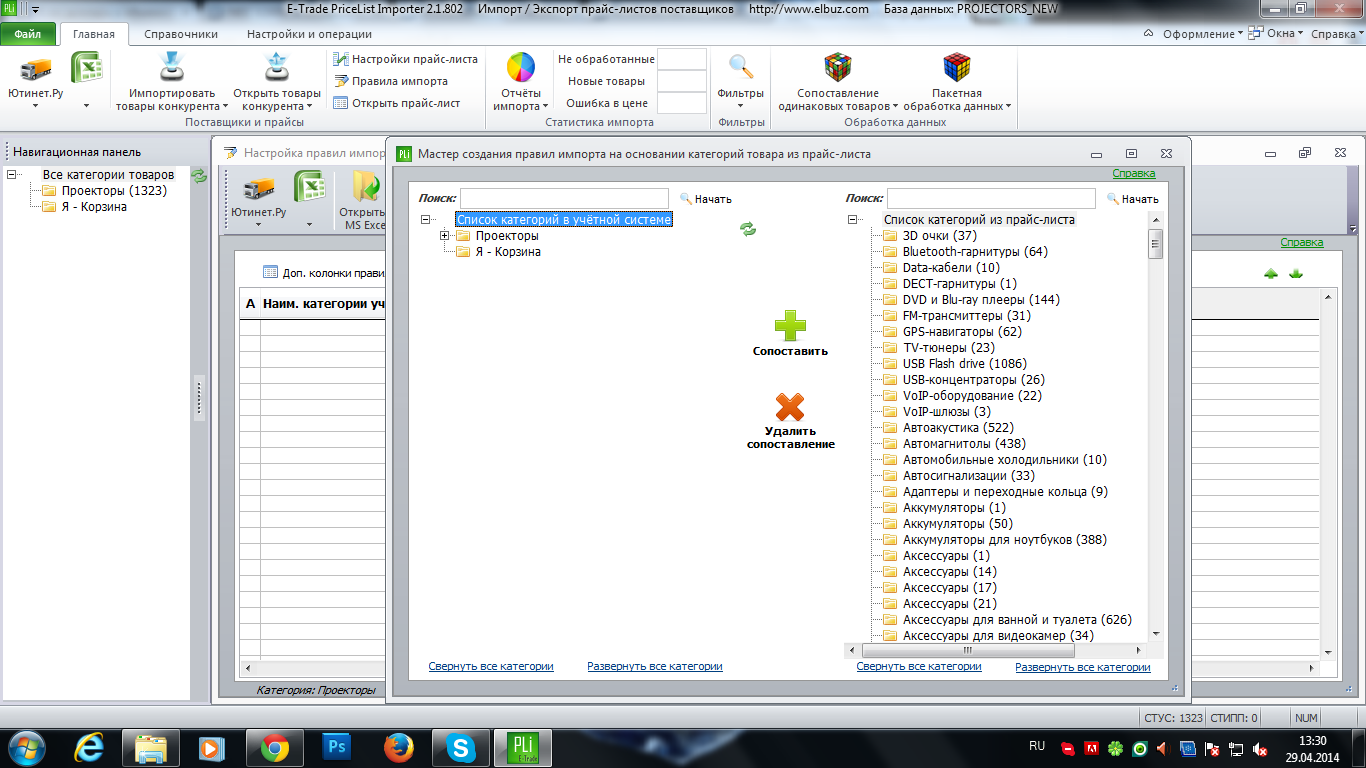The width and height of the screenshot is (1366, 768).
Task: Click the Доп. колонки правил button
Action: (x=324, y=272)
